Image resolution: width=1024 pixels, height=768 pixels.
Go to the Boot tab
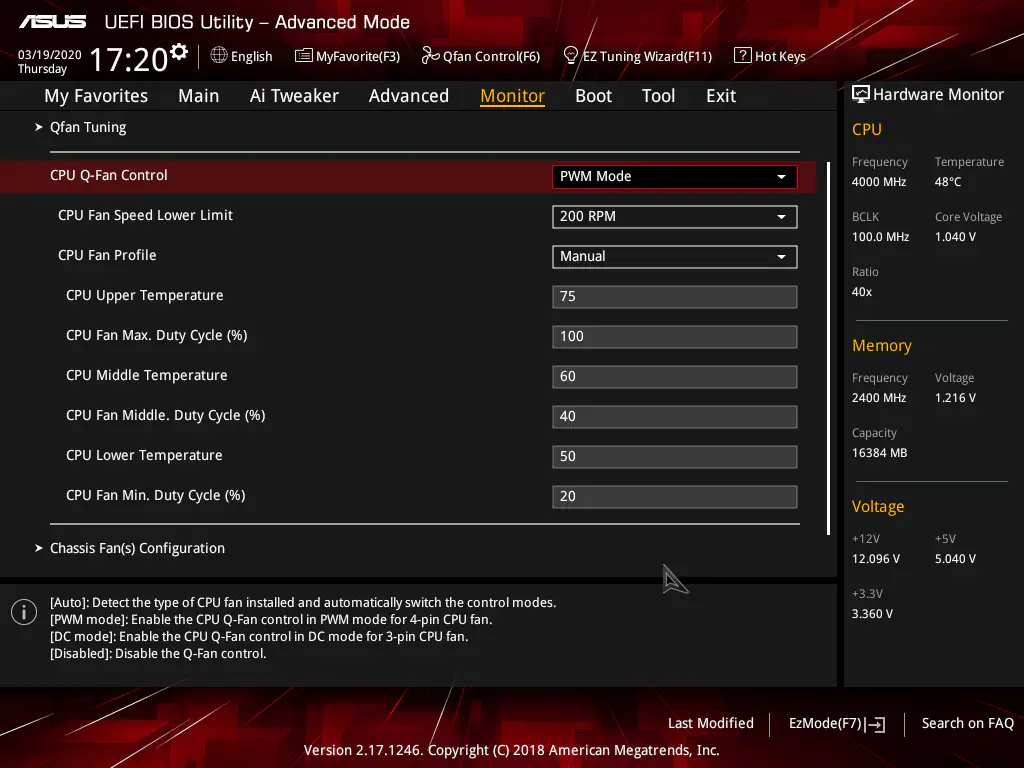click(593, 96)
